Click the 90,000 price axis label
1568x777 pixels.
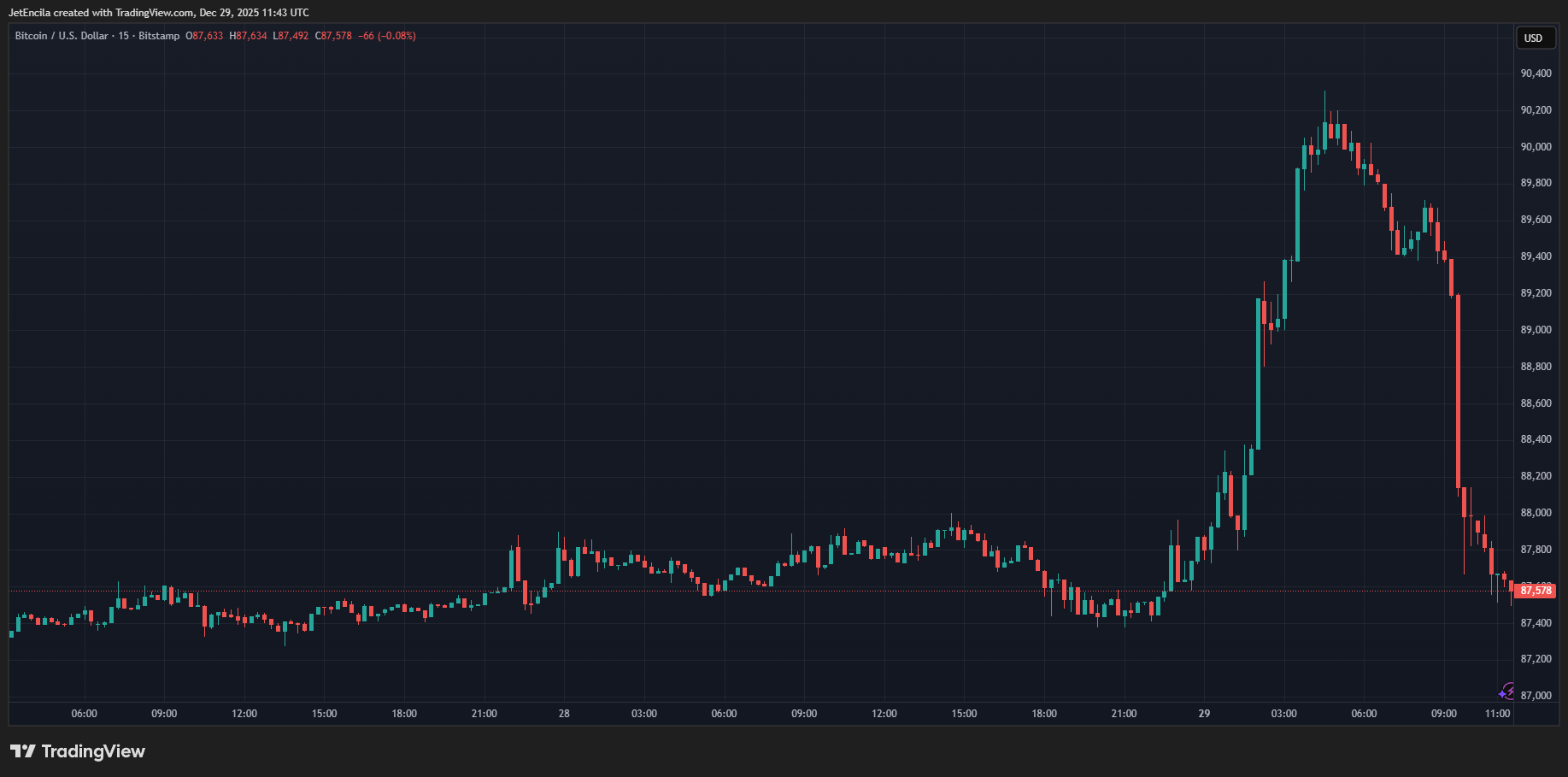1536,147
